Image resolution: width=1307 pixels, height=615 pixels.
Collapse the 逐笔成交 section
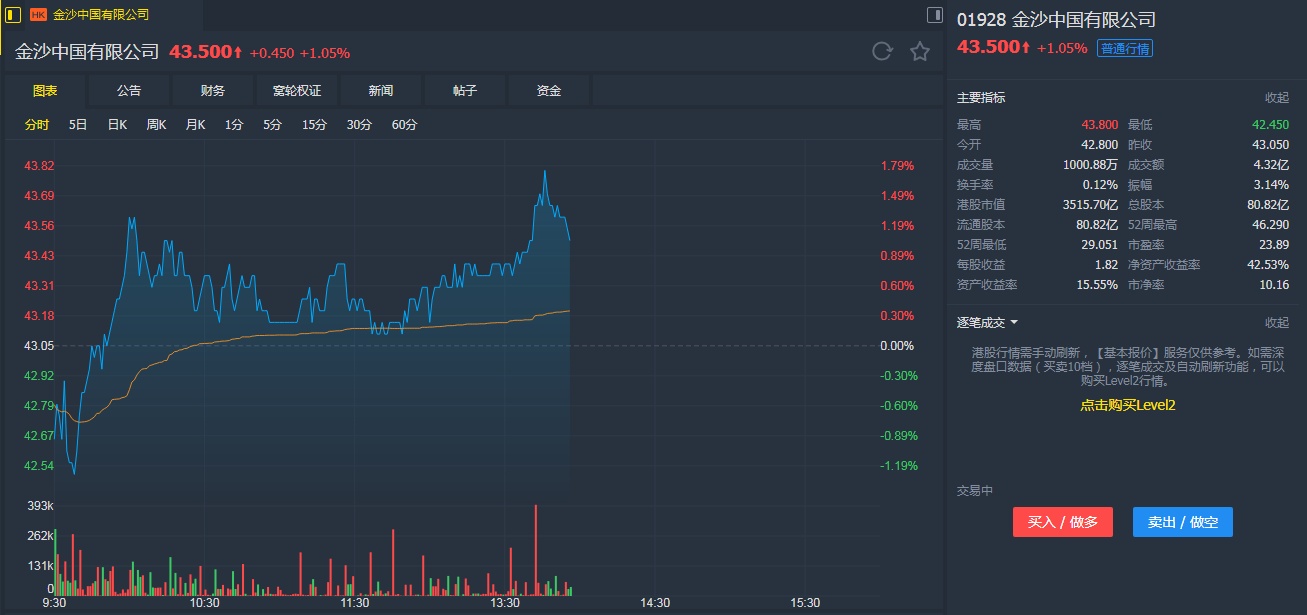coord(1276,322)
